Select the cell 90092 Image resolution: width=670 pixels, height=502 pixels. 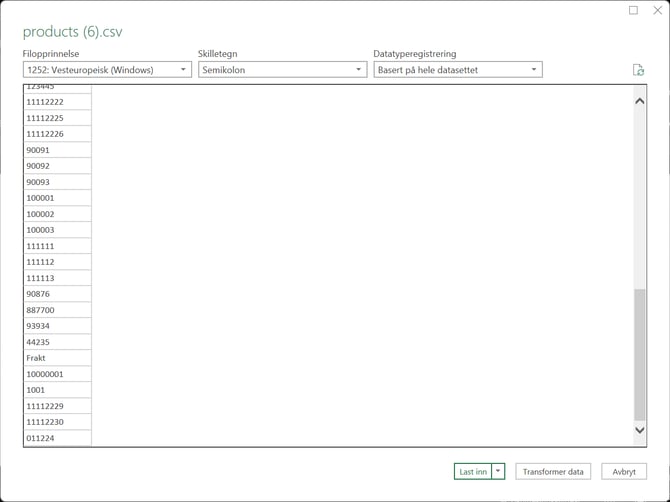point(58,166)
